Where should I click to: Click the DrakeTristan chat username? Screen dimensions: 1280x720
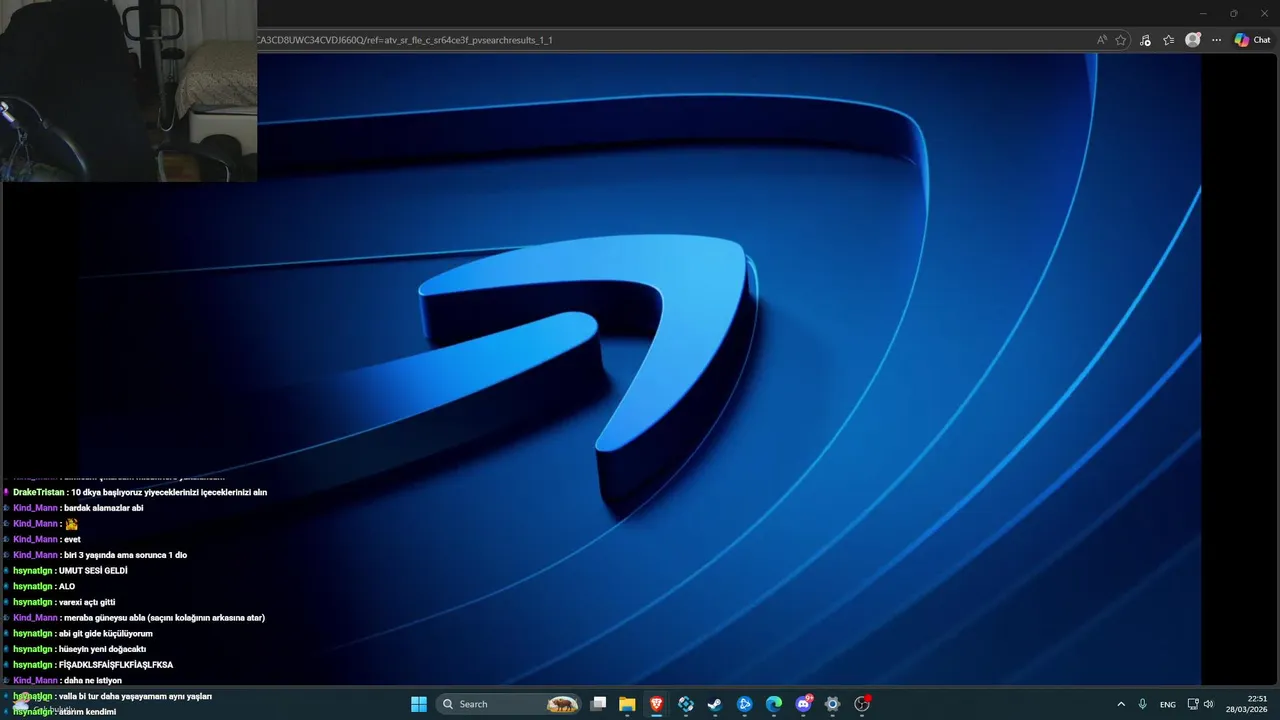pyautogui.click(x=39, y=492)
